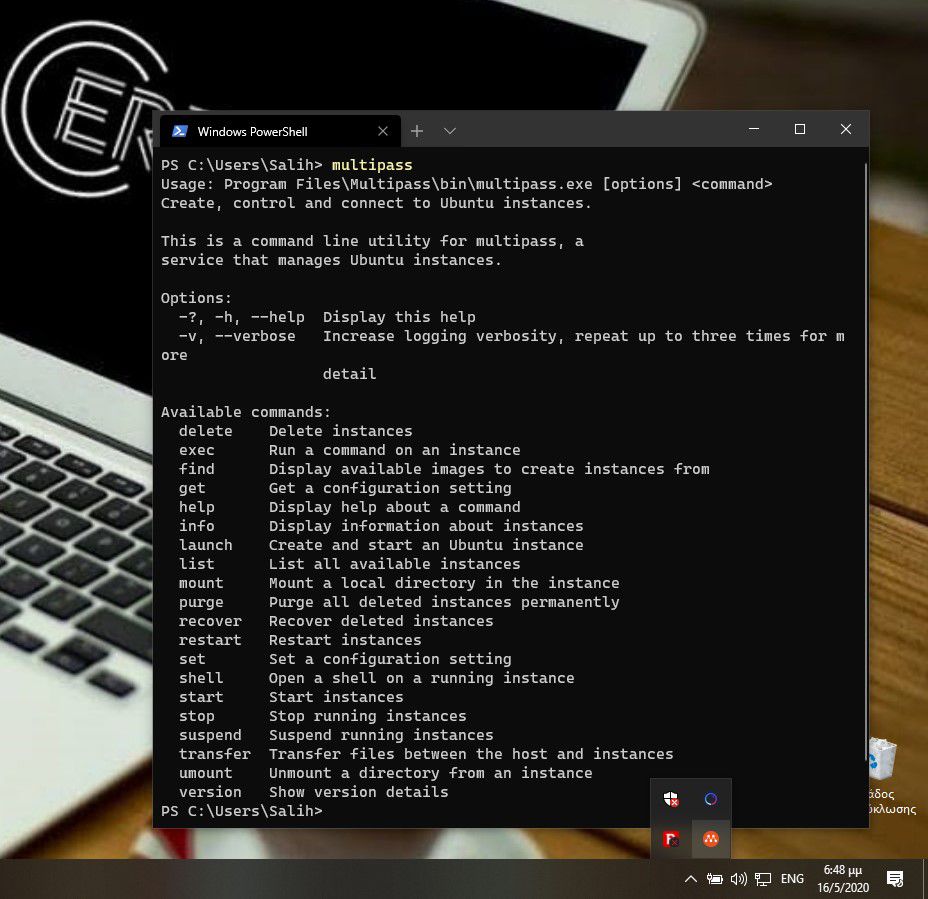Click the 'version' command row
The height and width of the screenshot is (899, 928).
[x=313, y=792]
